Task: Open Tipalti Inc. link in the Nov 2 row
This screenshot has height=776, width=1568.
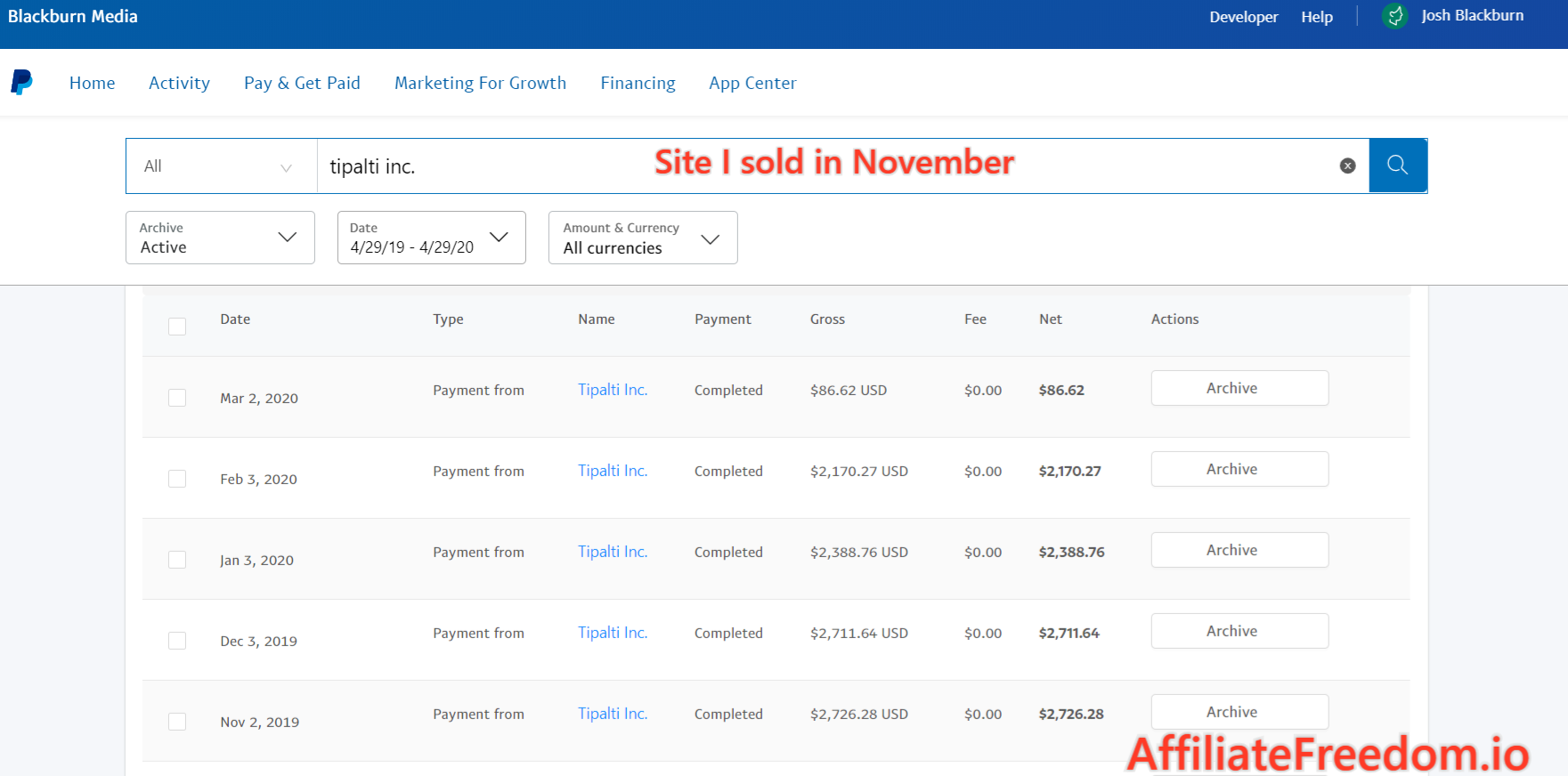Action: click(613, 714)
